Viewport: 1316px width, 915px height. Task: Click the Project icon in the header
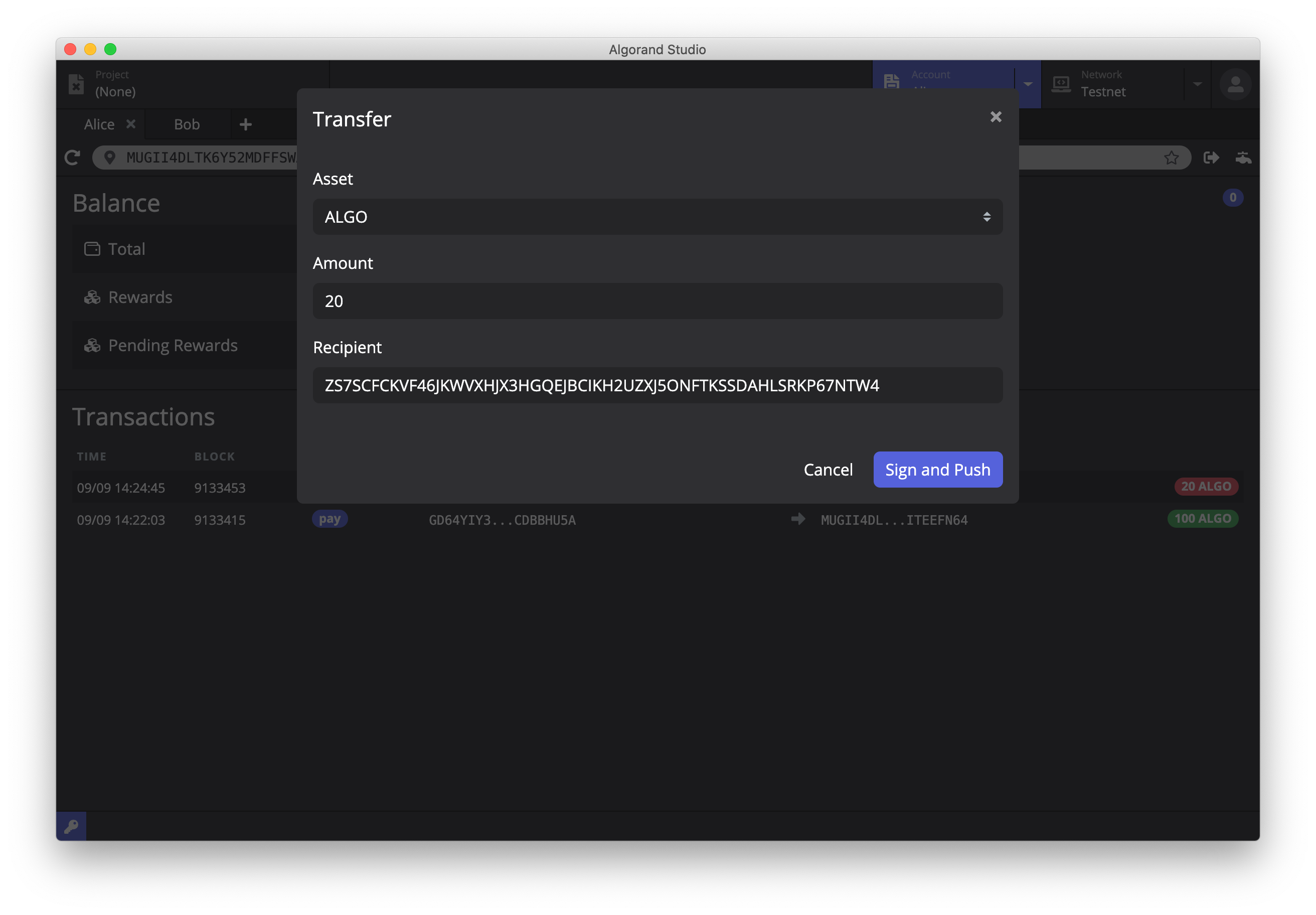(77, 84)
